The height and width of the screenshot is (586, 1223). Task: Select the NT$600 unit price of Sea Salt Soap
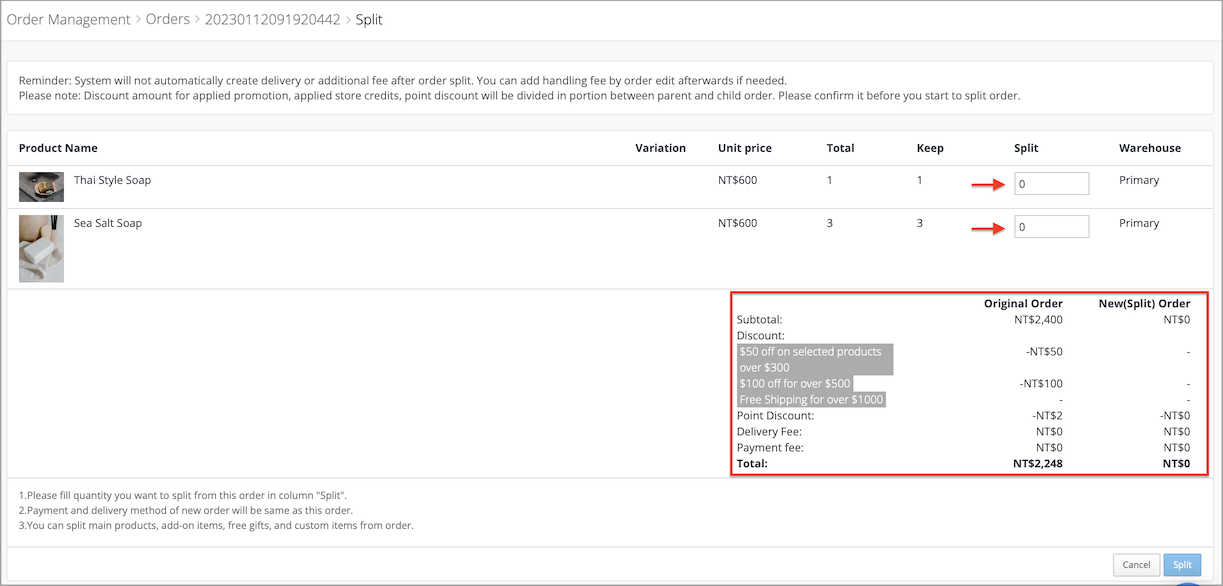coord(738,223)
